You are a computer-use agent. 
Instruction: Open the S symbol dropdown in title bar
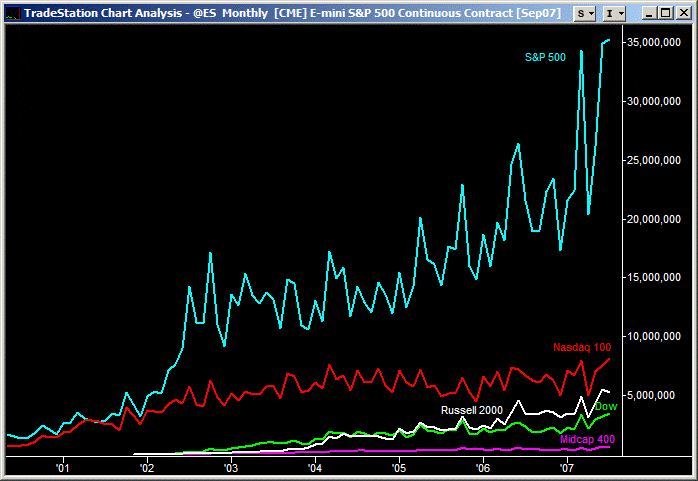(x=584, y=13)
